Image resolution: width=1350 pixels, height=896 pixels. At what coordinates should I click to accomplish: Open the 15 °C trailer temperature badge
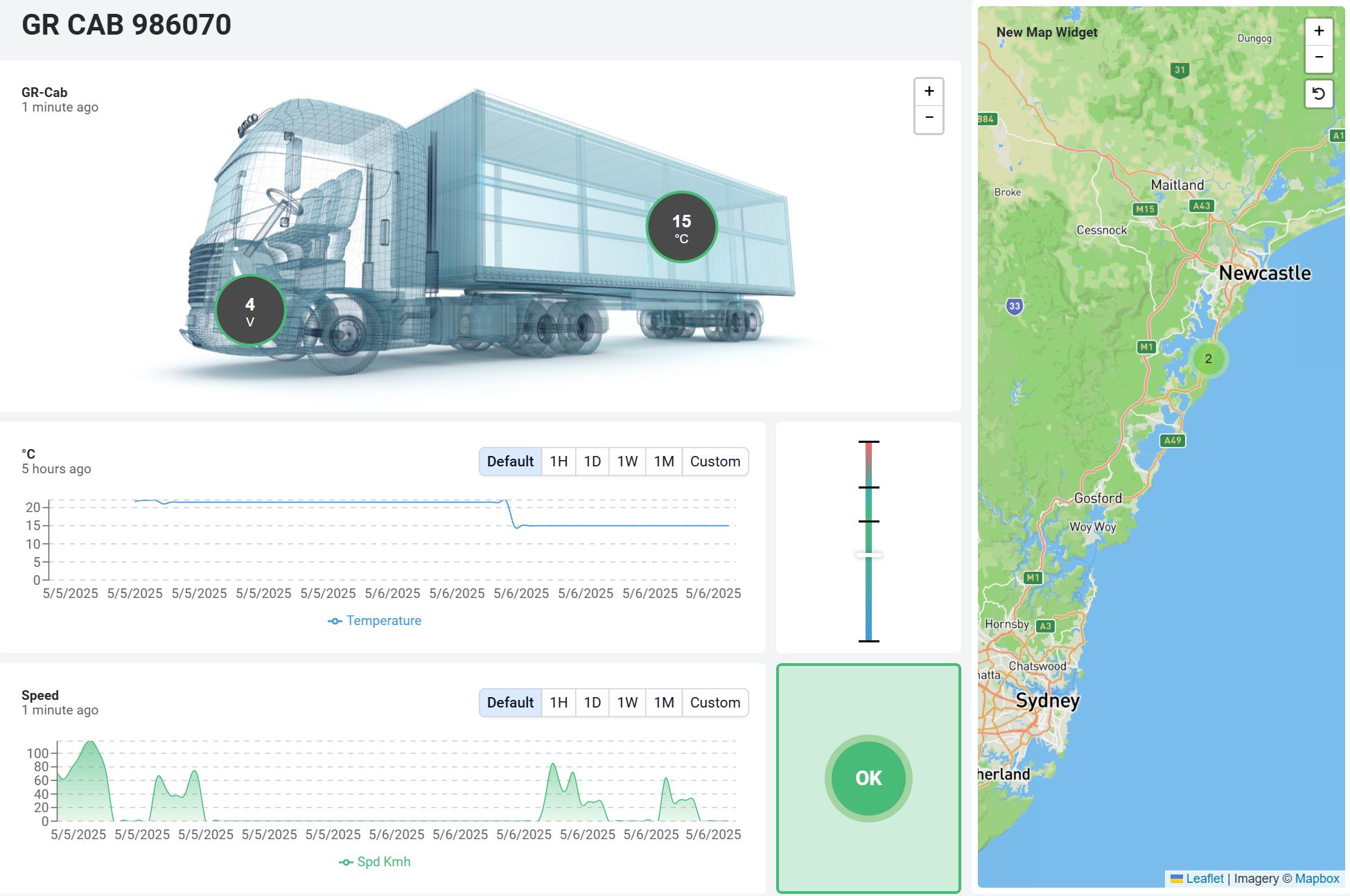tap(681, 227)
